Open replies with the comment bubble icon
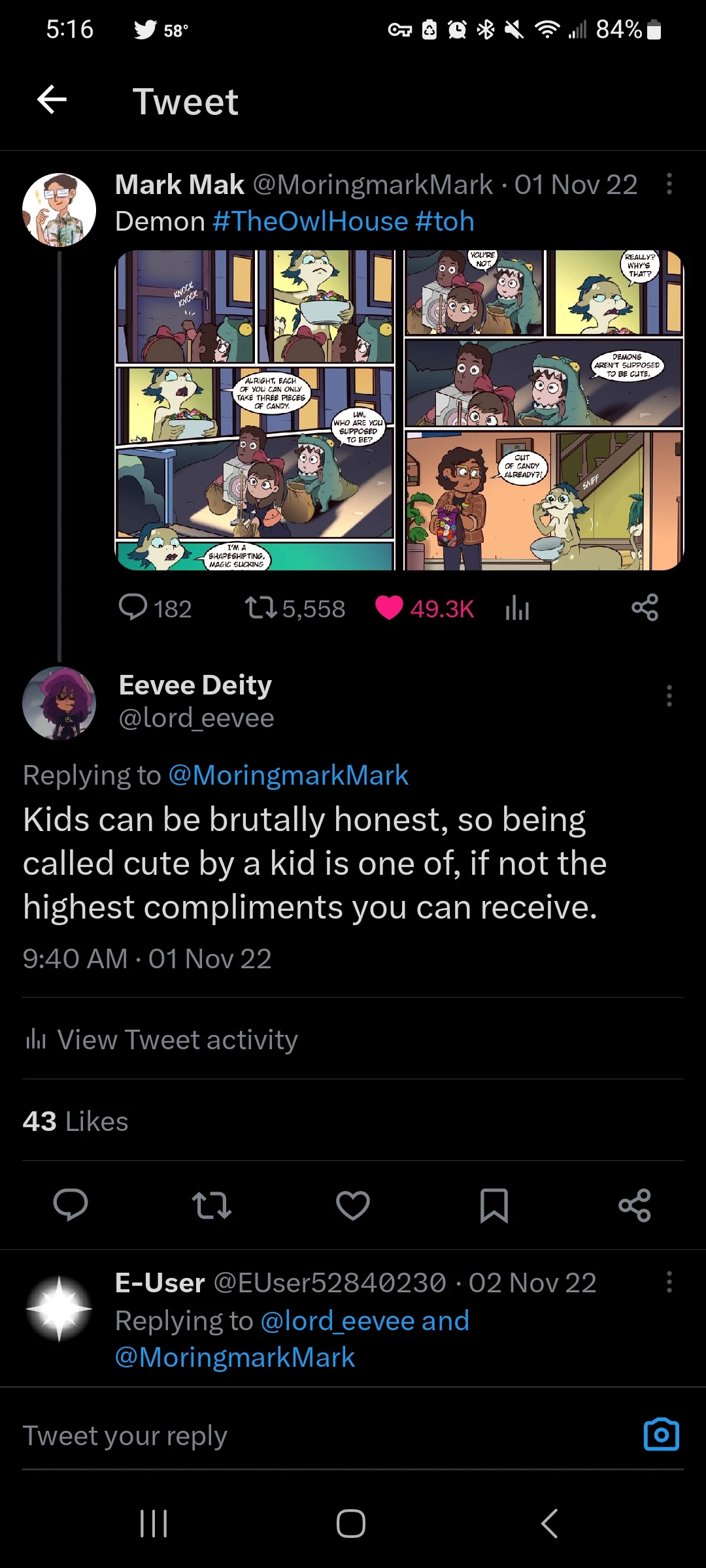This screenshot has width=706, height=1568. [135, 608]
